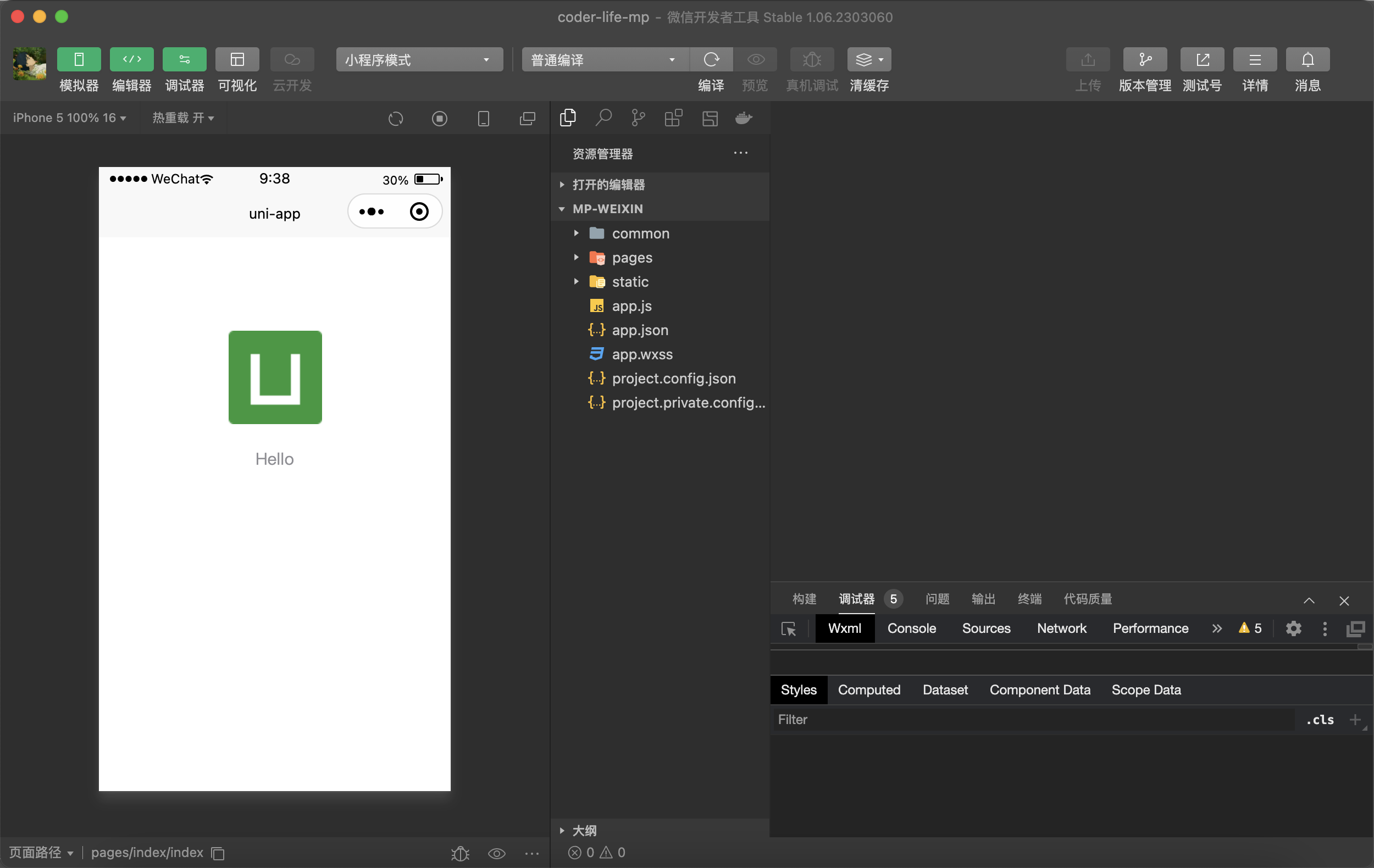Switch to the 构建 build tab
This screenshot has height=868, width=1374.
(804, 599)
